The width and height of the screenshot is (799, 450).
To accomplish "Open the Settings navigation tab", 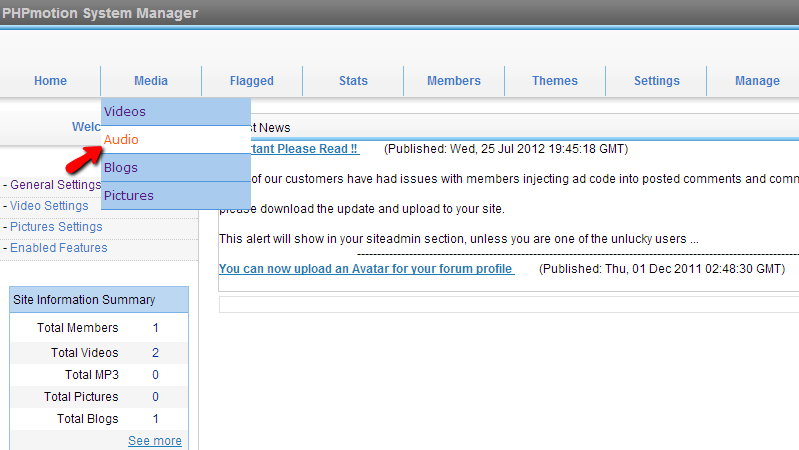I will pos(656,81).
